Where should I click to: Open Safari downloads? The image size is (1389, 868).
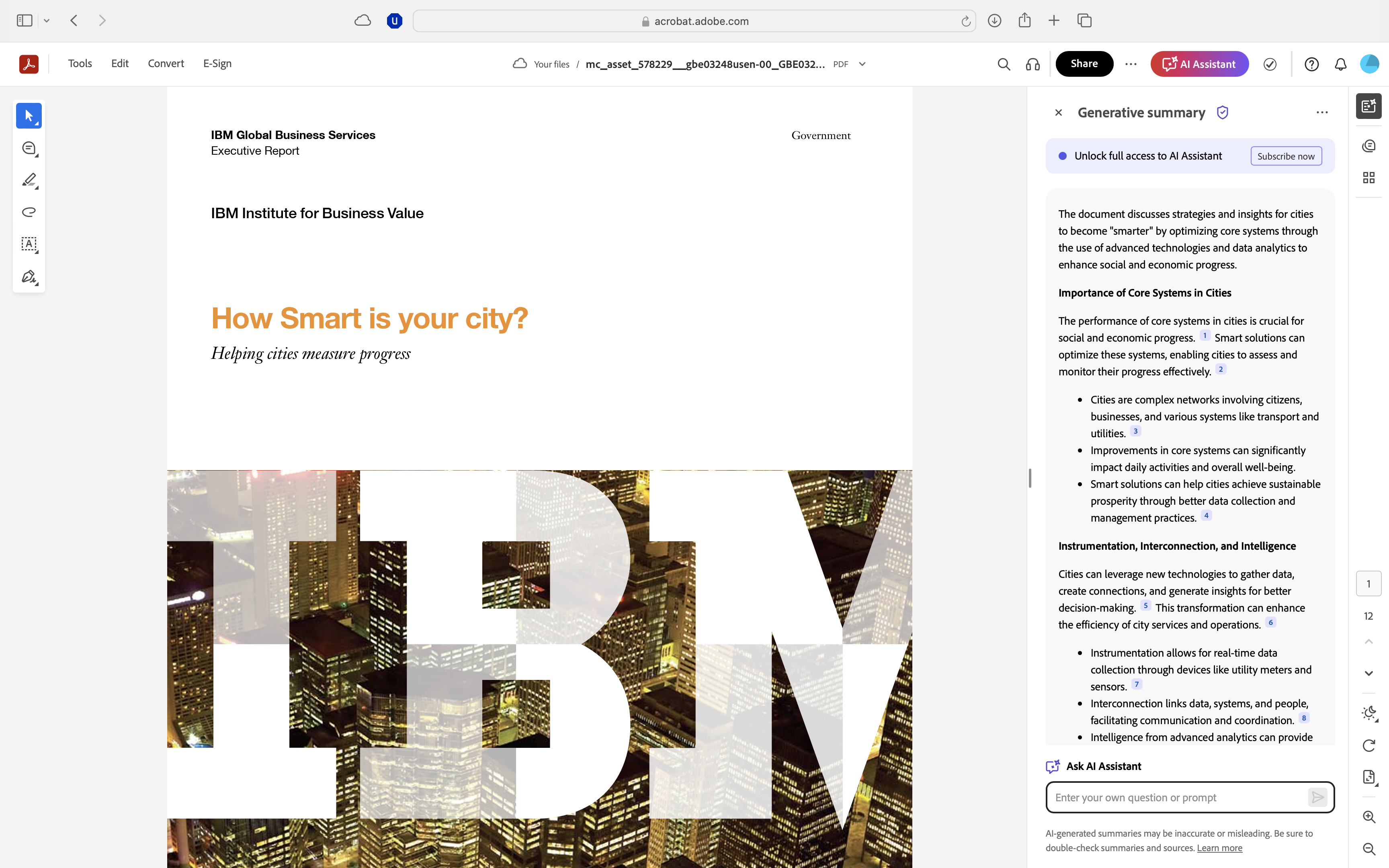tap(995, 20)
